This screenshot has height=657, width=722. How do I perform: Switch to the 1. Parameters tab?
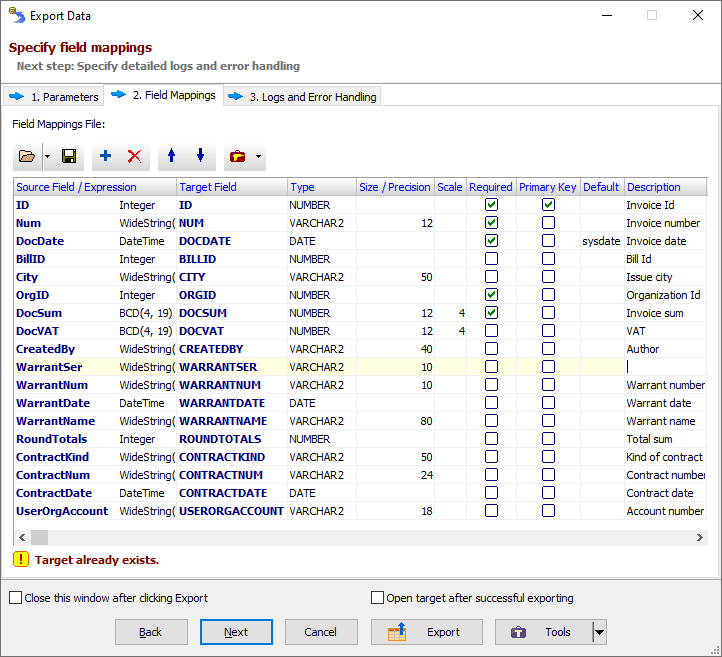[54, 97]
